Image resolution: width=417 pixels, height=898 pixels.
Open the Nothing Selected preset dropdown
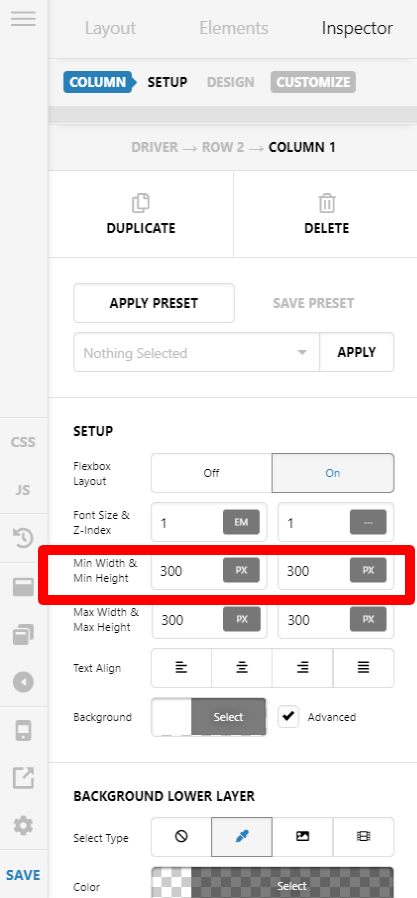(x=196, y=352)
